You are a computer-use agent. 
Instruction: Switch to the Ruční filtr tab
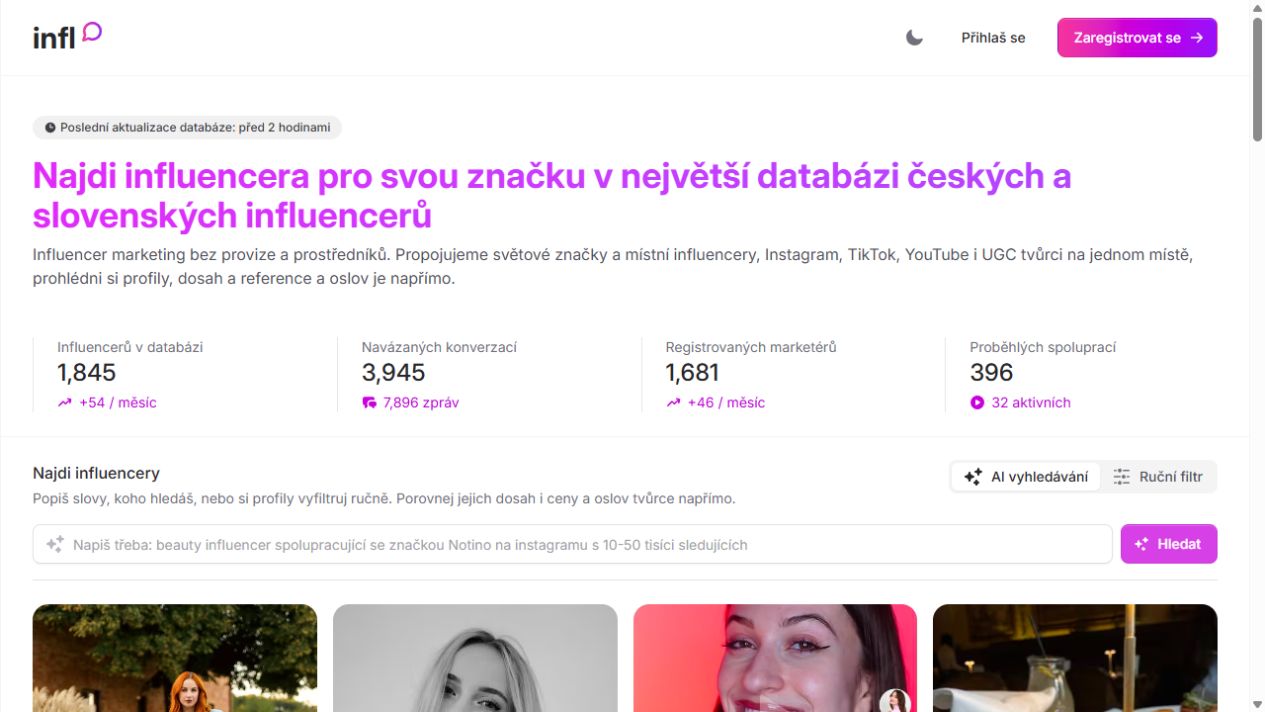(1158, 477)
